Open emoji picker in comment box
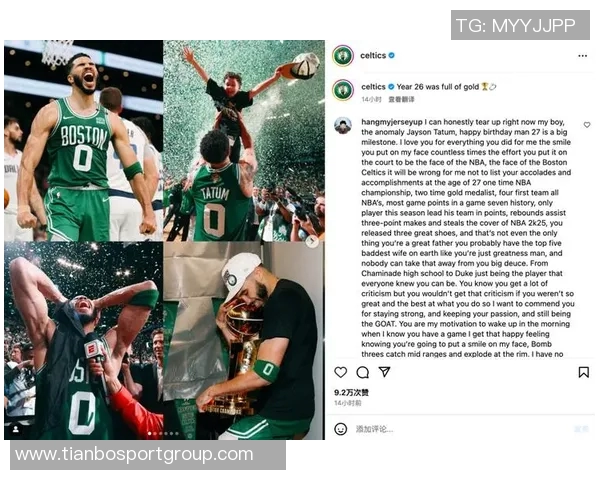The image size is (600, 480). [341, 429]
